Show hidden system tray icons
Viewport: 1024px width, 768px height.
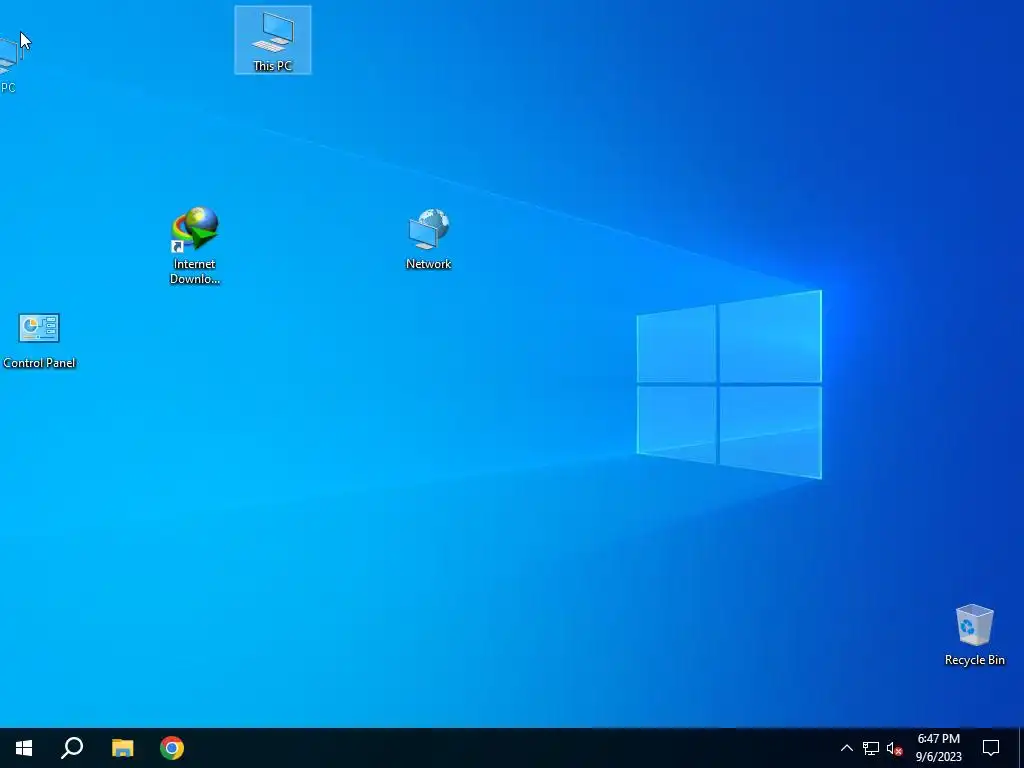[x=846, y=748]
